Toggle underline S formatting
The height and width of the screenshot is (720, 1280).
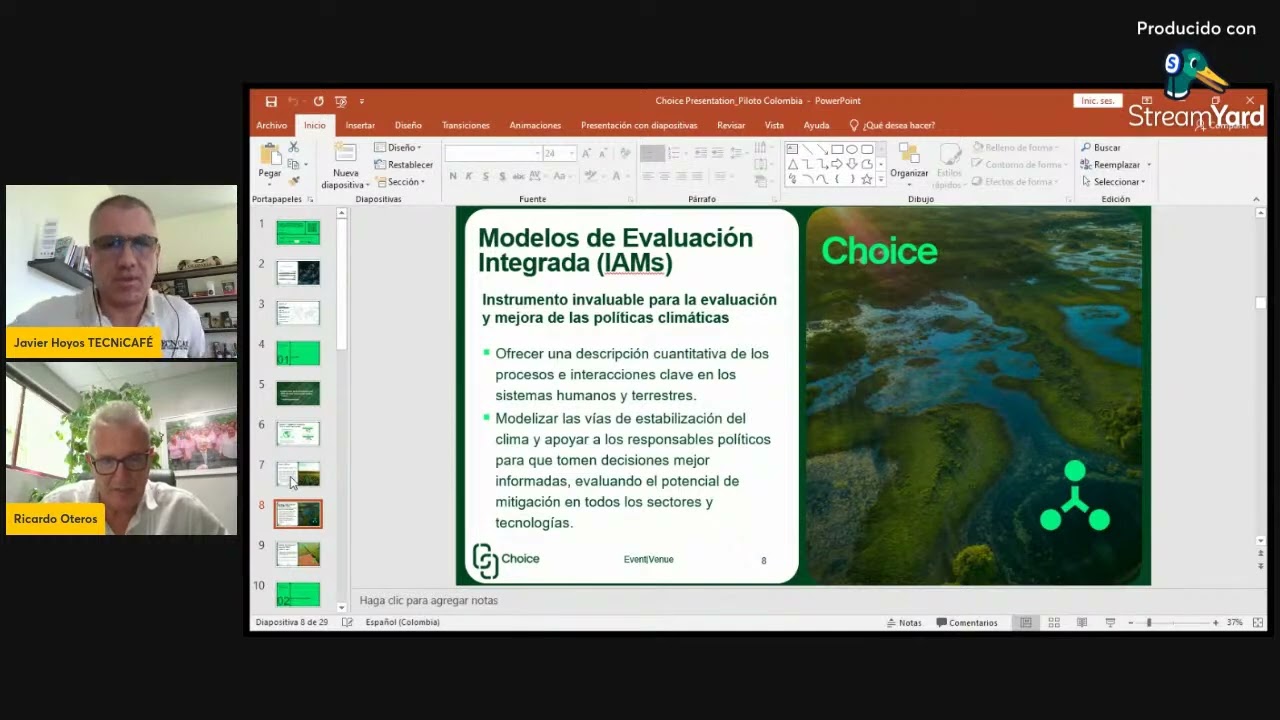coord(486,176)
